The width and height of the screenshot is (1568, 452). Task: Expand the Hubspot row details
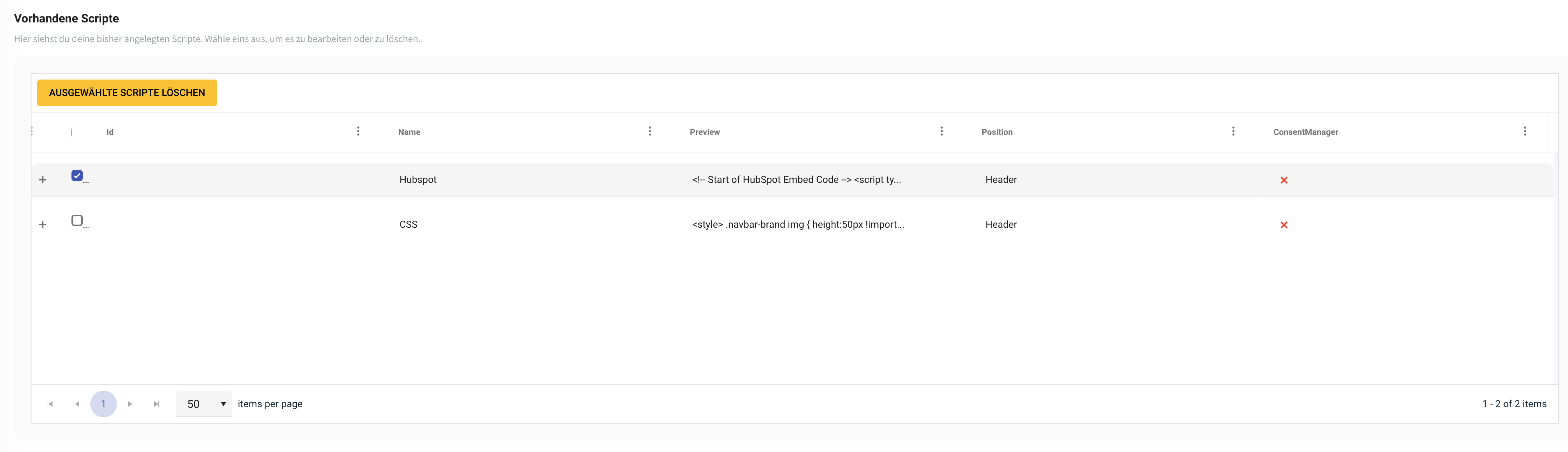pos(43,180)
